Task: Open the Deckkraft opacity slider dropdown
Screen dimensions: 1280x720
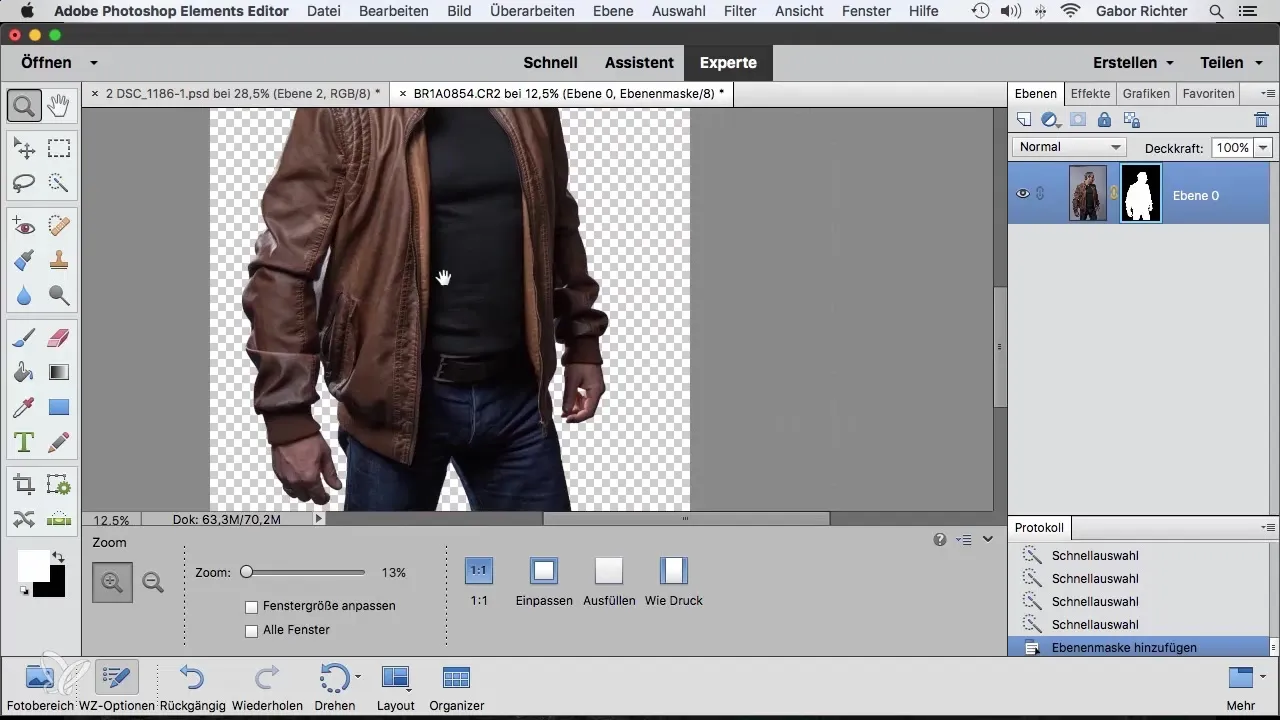Action: tap(1263, 147)
